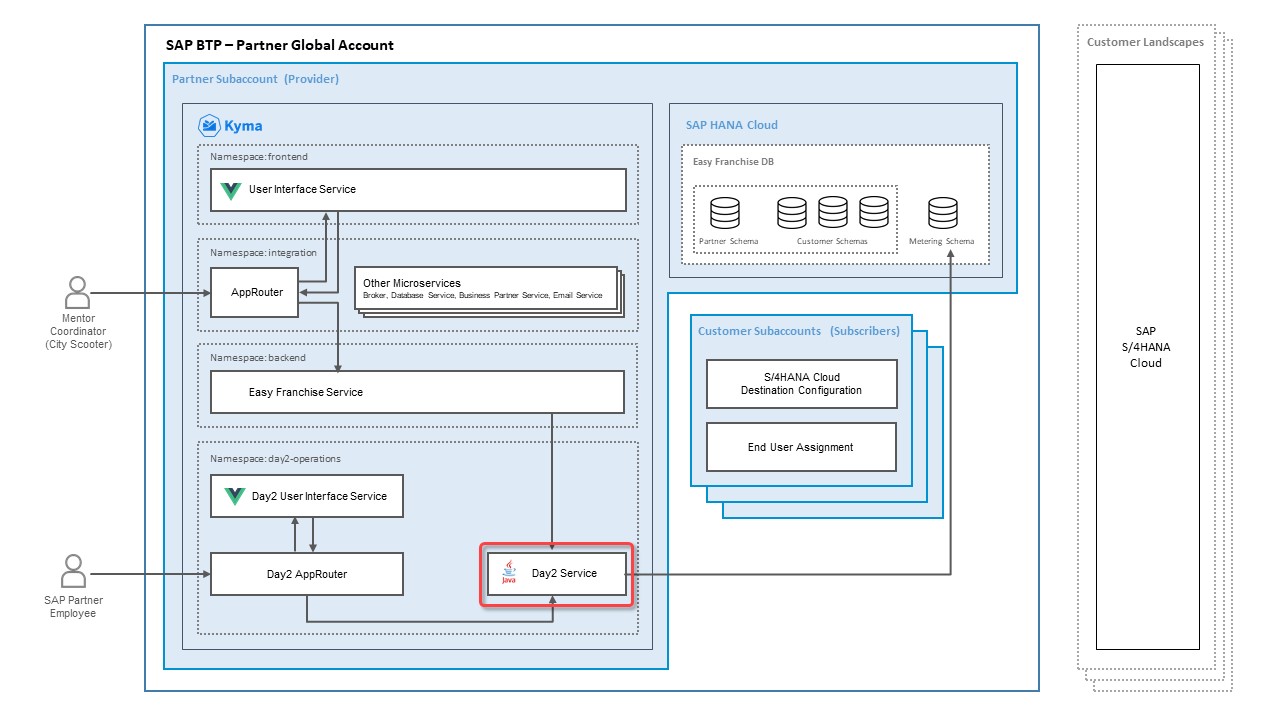This screenshot has width=1280, height=720.
Task: Click the Partner Schema caption
Action: [728, 241]
